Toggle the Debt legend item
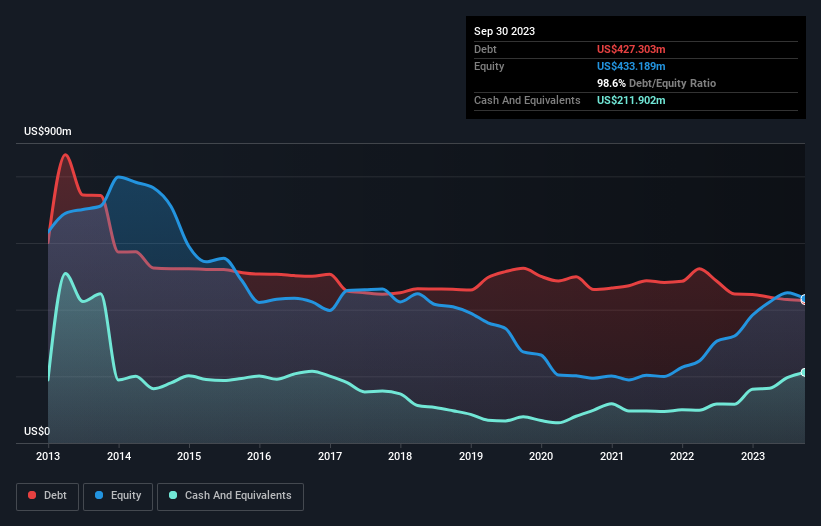Viewport: 821px width, 526px height. point(47,495)
